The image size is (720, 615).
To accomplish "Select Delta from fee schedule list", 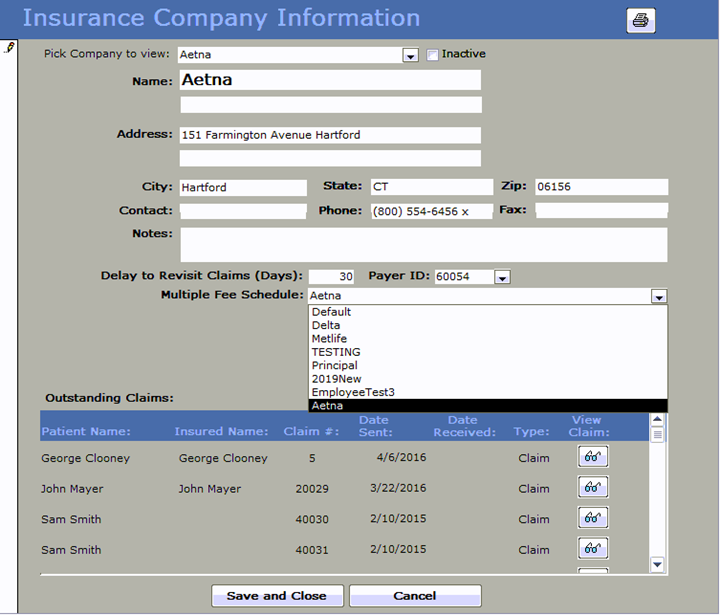I will [326, 325].
